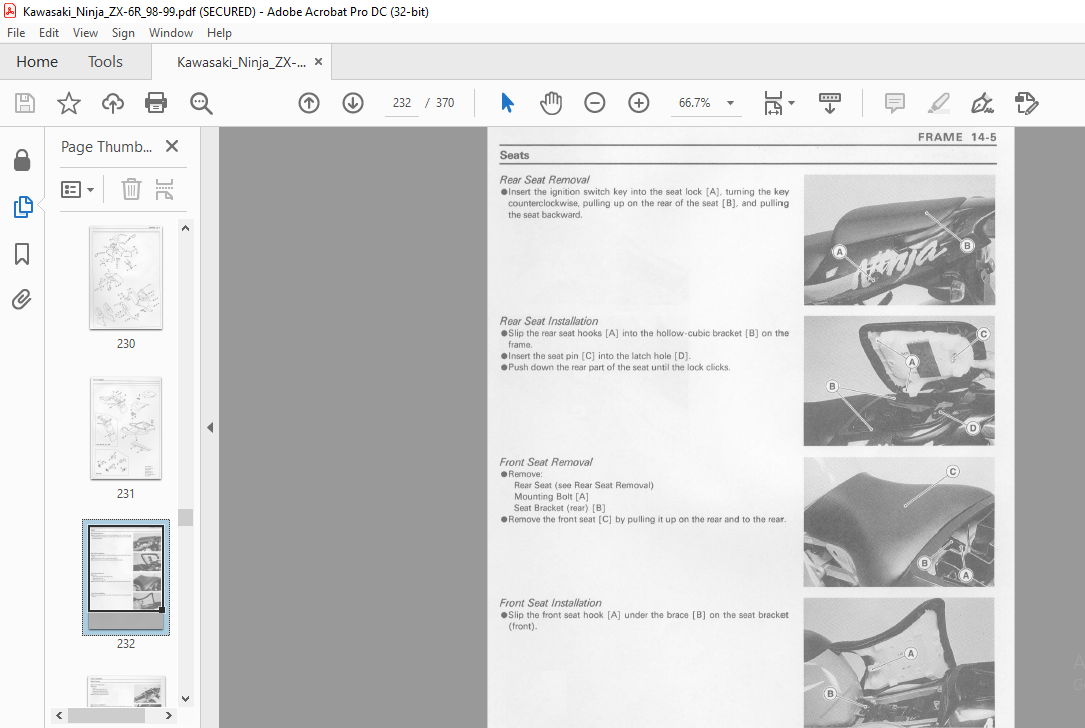Switch to the Home tab
The image size is (1085, 728).
click(37, 62)
